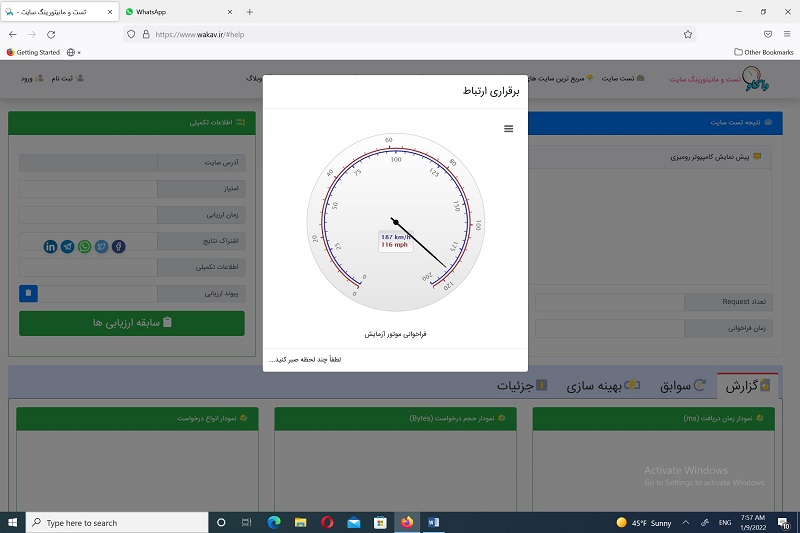The width and height of the screenshot is (800, 533).
Task: Open the Firefox application menu
Action: (787, 33)
